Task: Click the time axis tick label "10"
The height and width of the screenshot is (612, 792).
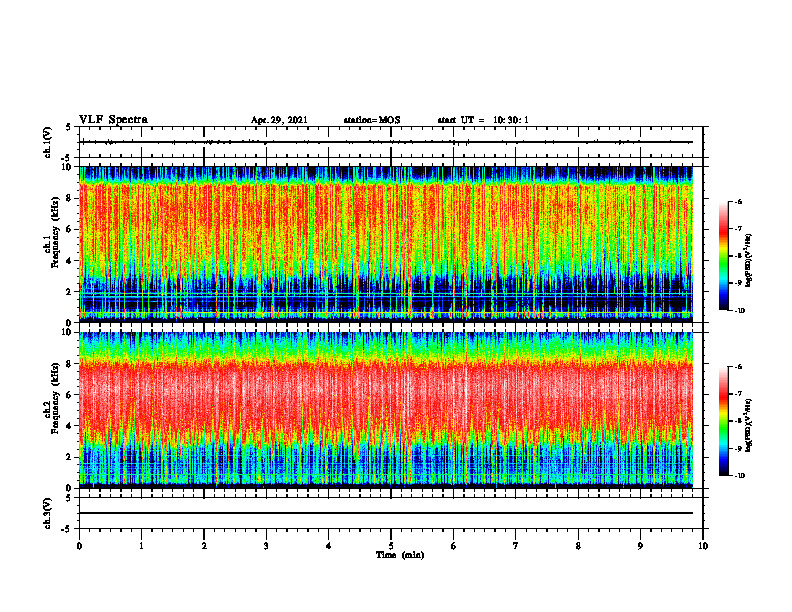Action: click(703, 546)
